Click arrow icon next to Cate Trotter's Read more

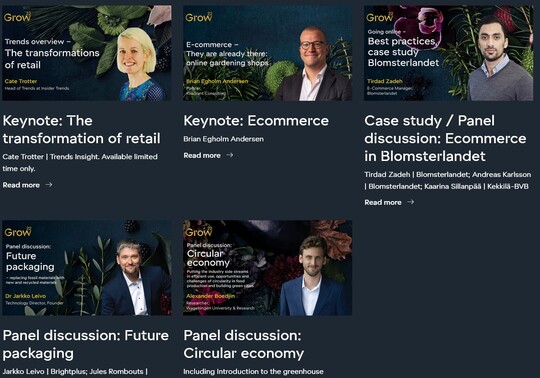(x=49, y=185)
